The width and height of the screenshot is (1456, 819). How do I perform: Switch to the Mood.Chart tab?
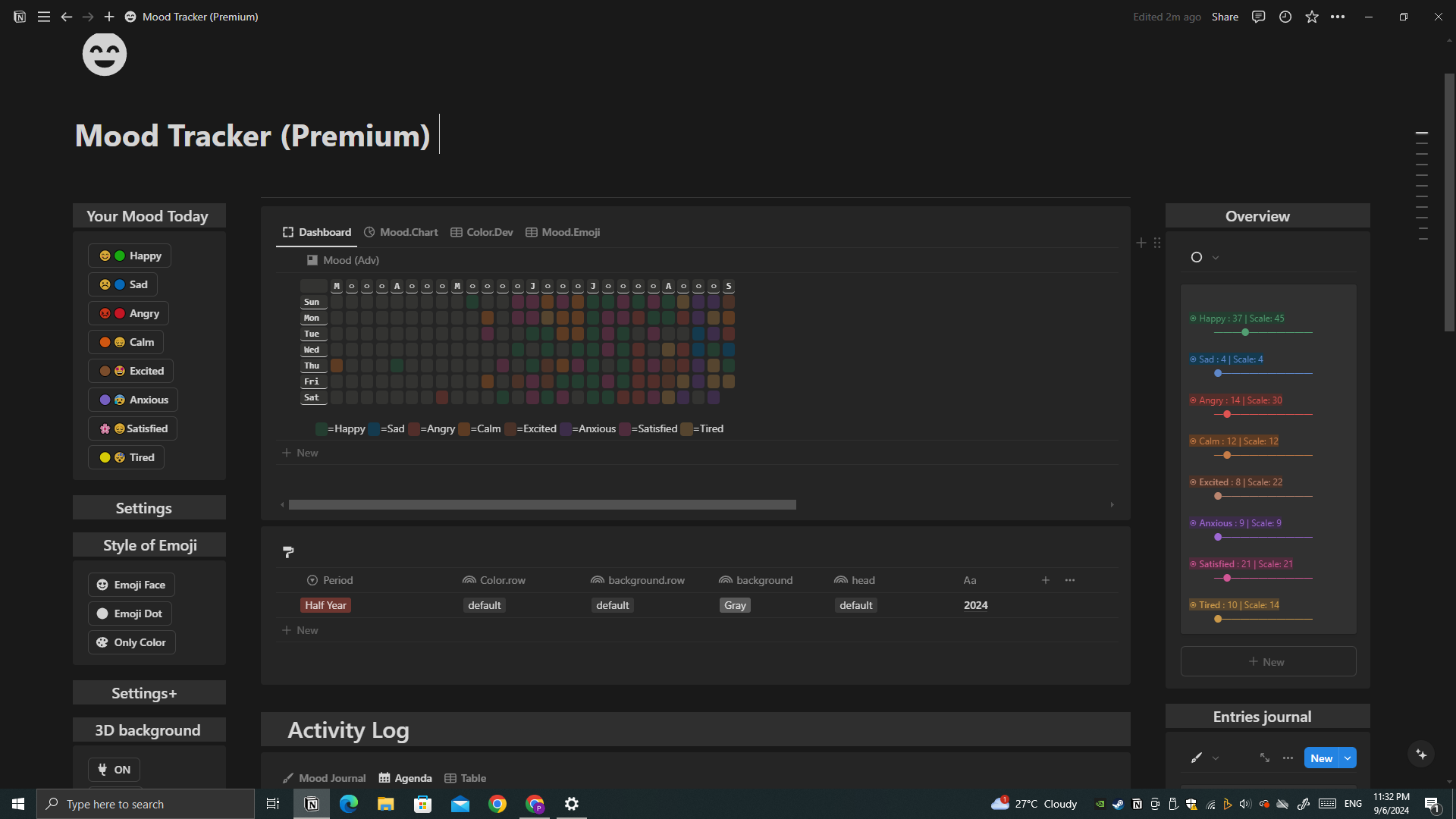pos(401,232)
